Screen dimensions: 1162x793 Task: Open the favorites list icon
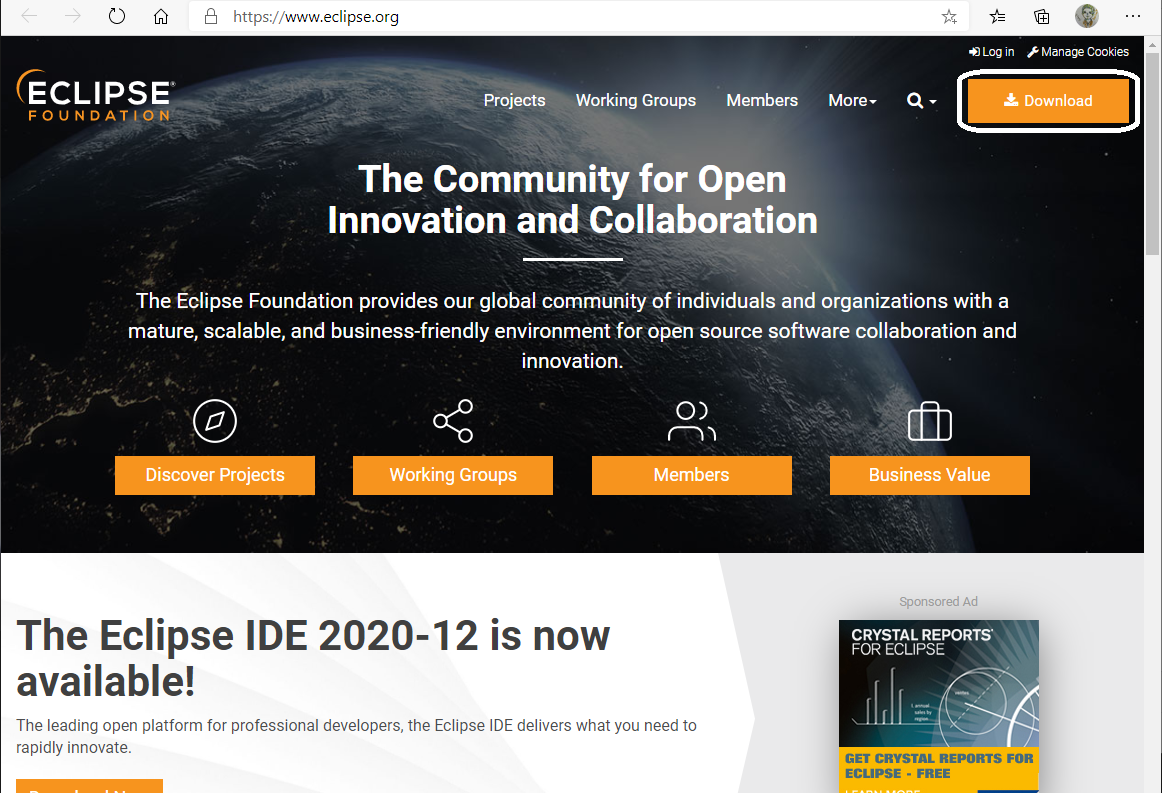(997, 16)
